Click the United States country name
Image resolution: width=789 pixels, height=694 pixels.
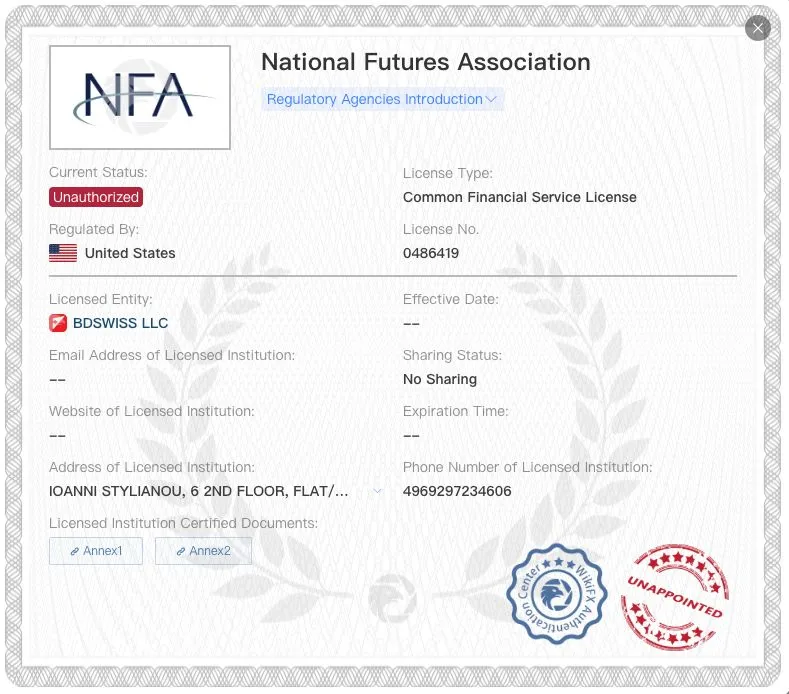[x=130, y=253]
